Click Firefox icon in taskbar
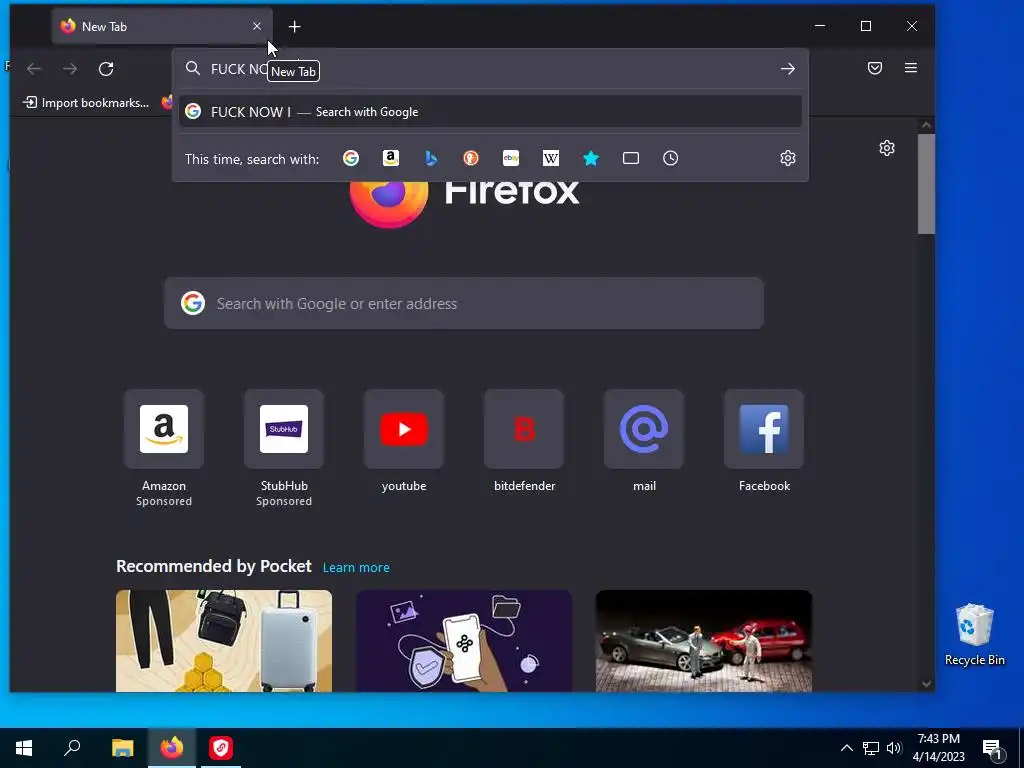1024x768 pixels. pyautogui.click(x=172, y=748)
